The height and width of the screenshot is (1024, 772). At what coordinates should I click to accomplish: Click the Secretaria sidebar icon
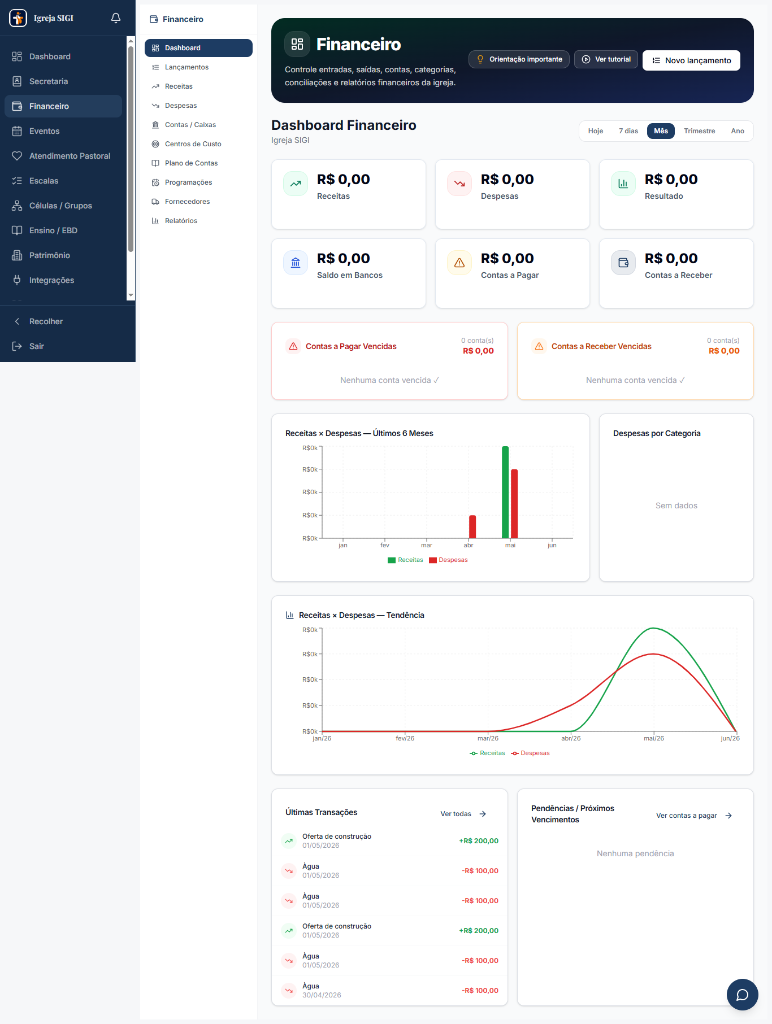17,82
